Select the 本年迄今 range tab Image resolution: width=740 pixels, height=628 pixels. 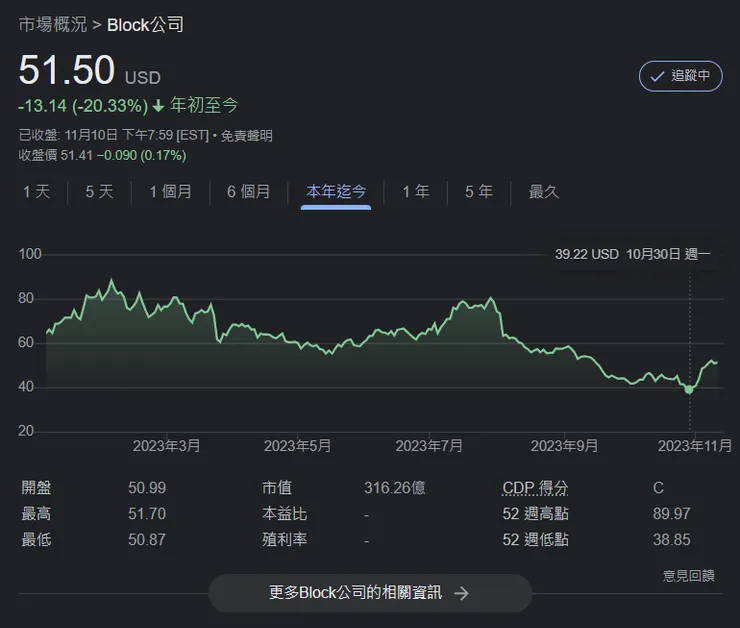(336, 192)
